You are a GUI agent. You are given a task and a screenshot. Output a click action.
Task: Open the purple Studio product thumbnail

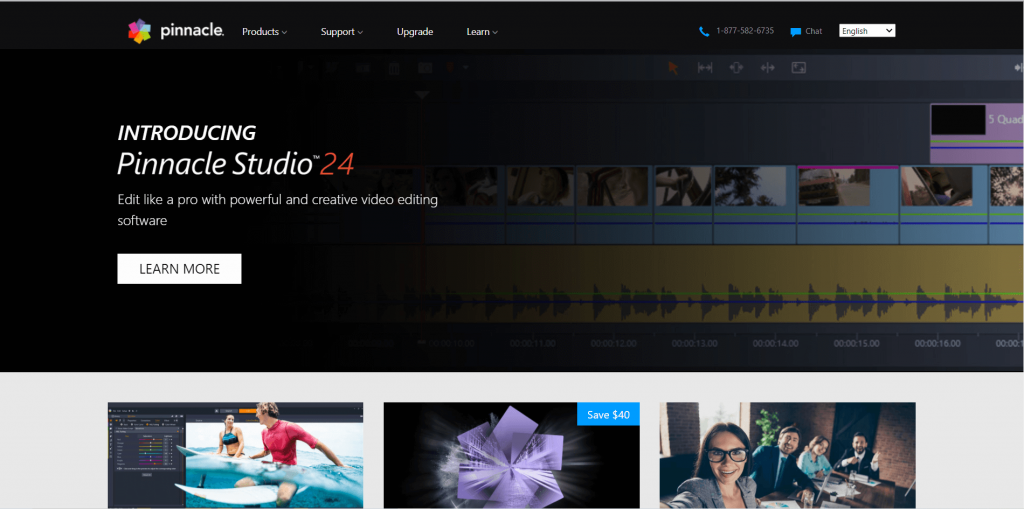pyautogui.click(x=511, y=455)
